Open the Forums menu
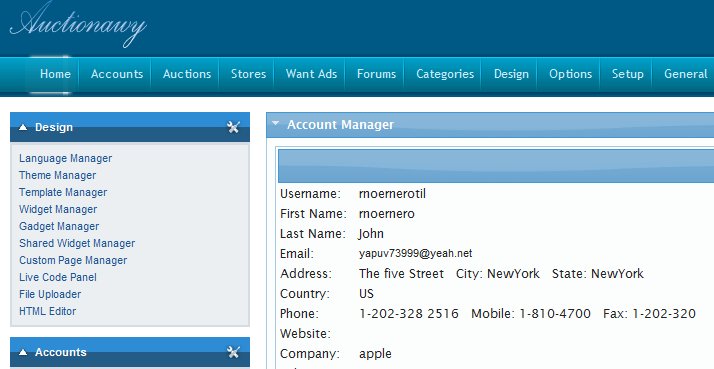714x369 pixels. tap(377, 74)
